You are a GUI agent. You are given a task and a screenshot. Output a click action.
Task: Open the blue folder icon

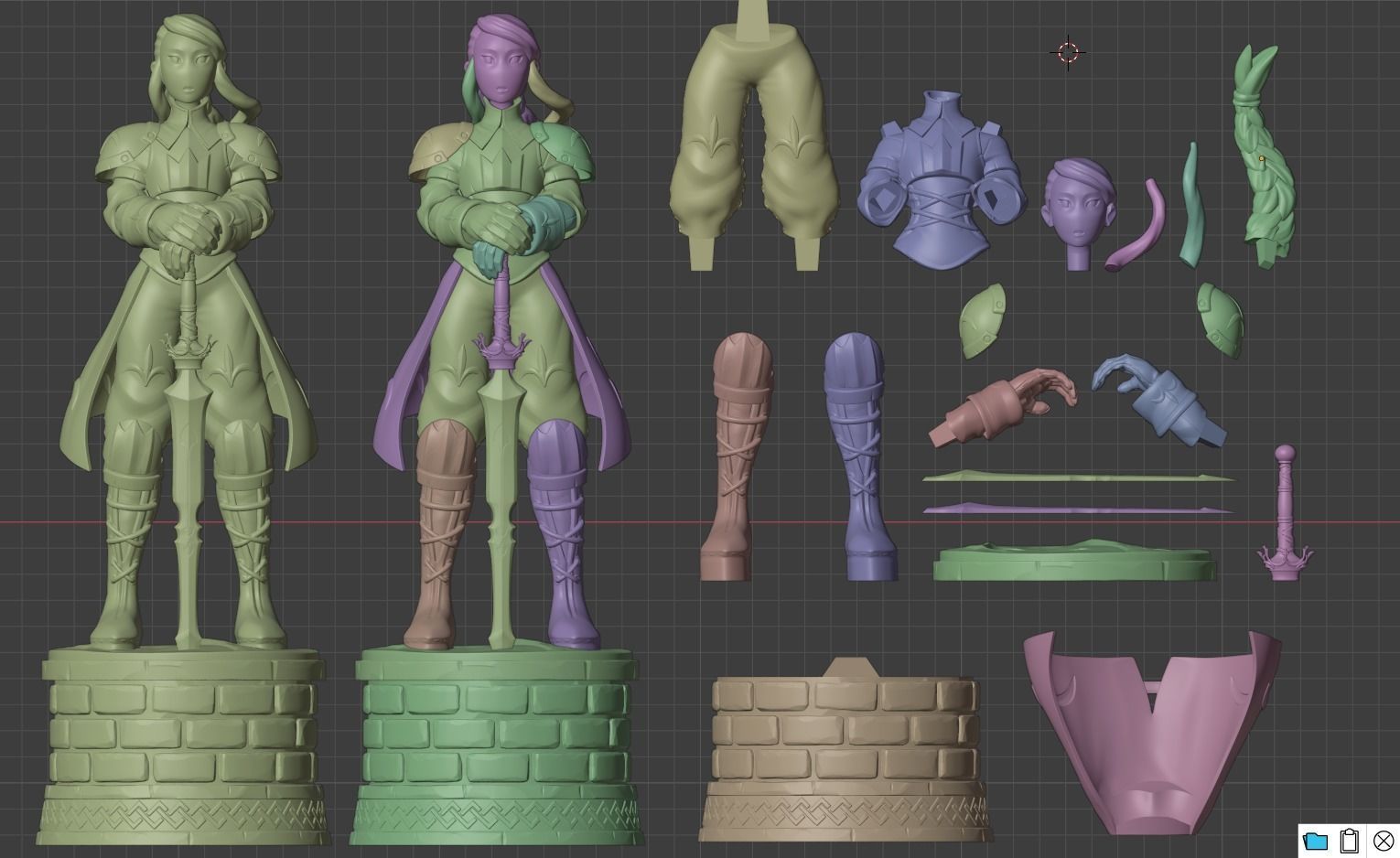(x=1315, y=840)
